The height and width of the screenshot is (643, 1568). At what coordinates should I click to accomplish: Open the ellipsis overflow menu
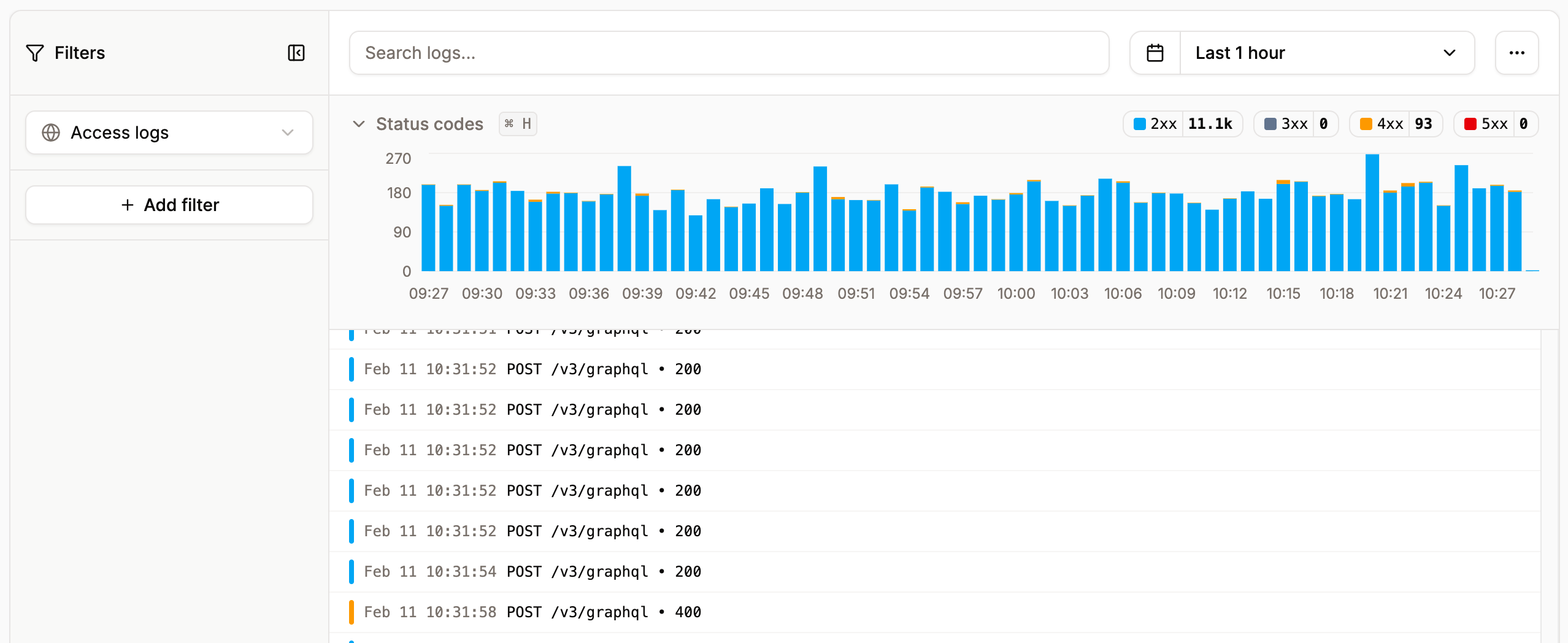click(1516, 53)
